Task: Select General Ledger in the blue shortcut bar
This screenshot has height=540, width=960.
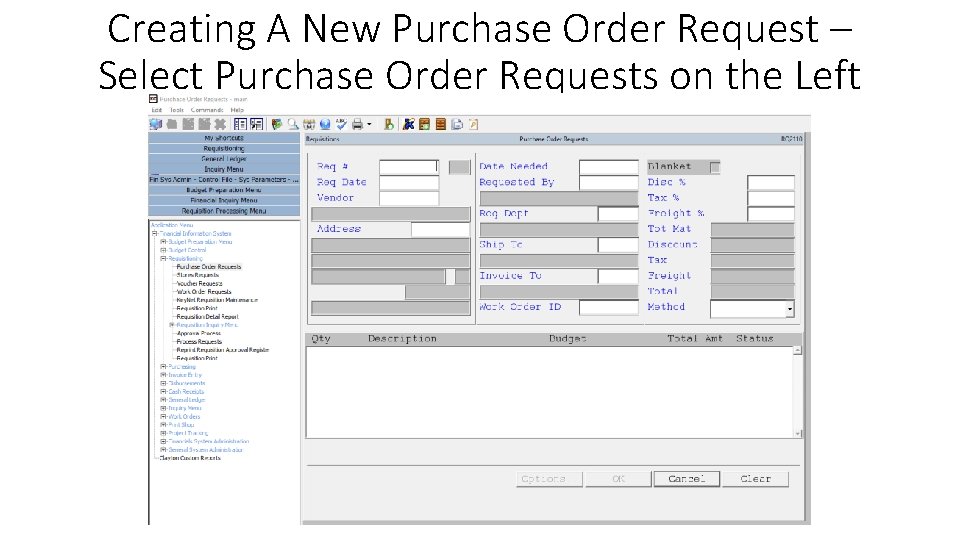Action: tap(224, 159)
